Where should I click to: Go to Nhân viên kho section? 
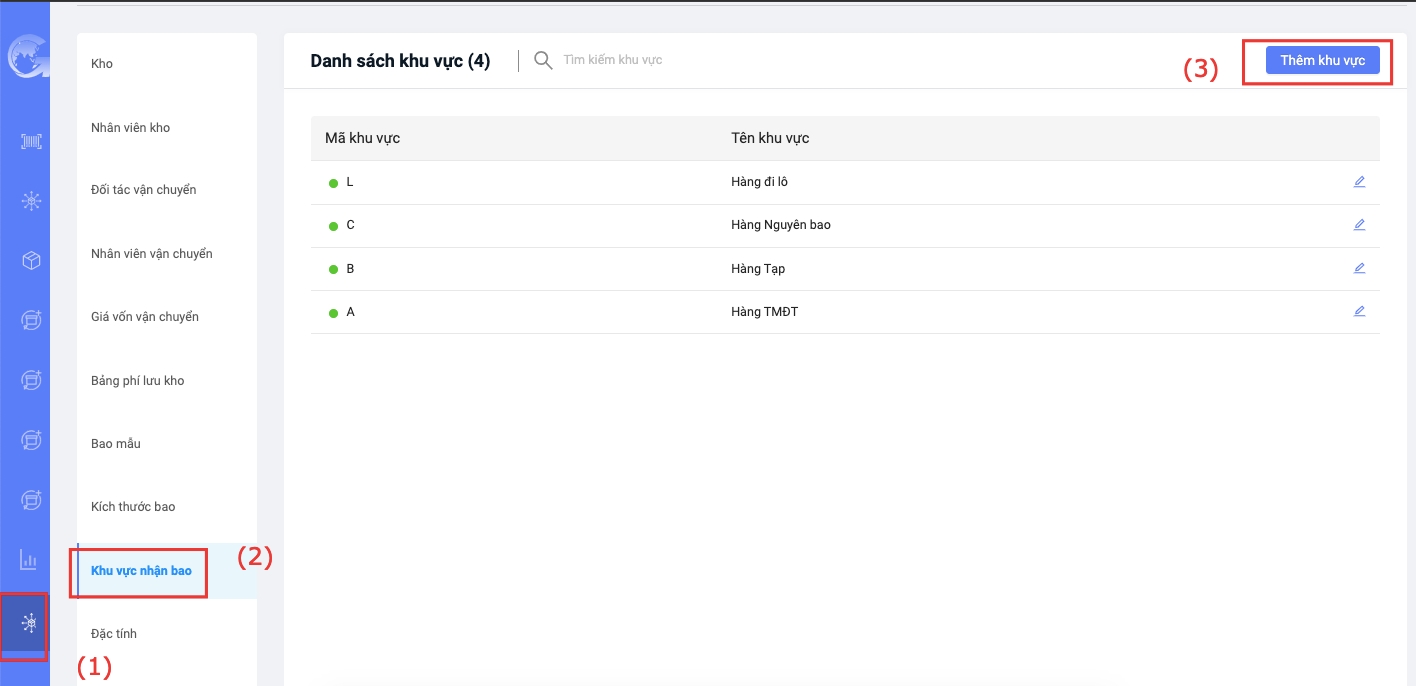(x=131, y=128)
